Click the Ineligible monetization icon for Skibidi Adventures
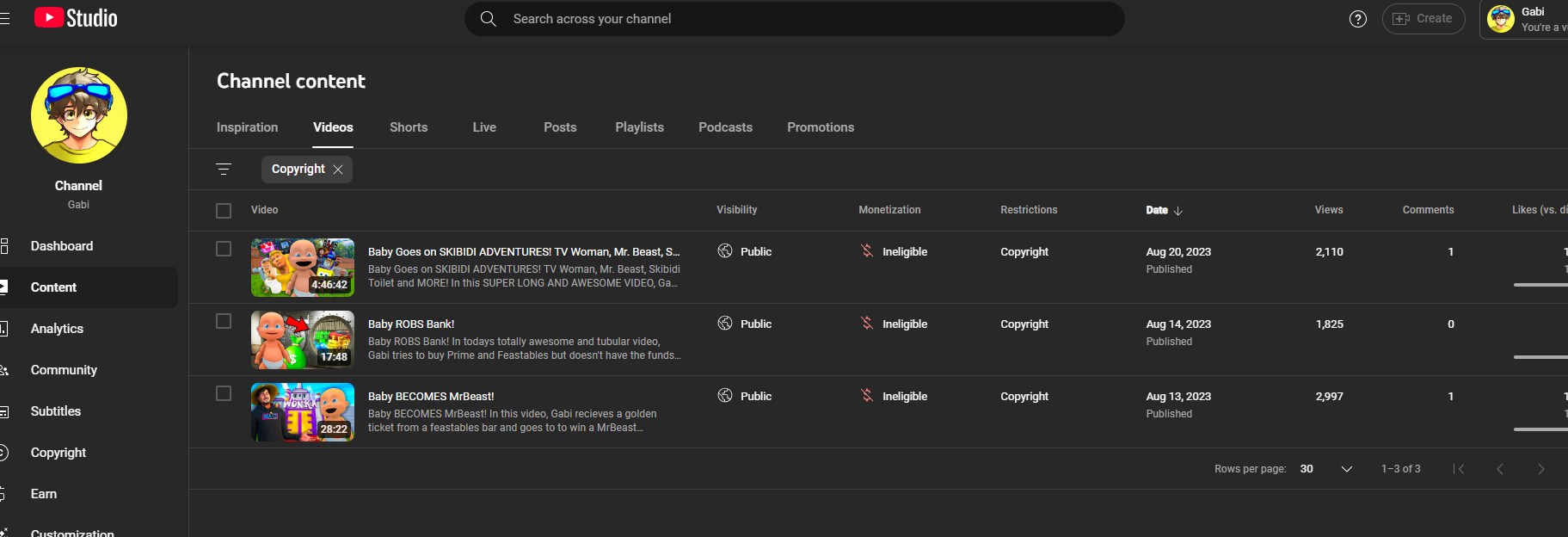 (x=867, y=251)
